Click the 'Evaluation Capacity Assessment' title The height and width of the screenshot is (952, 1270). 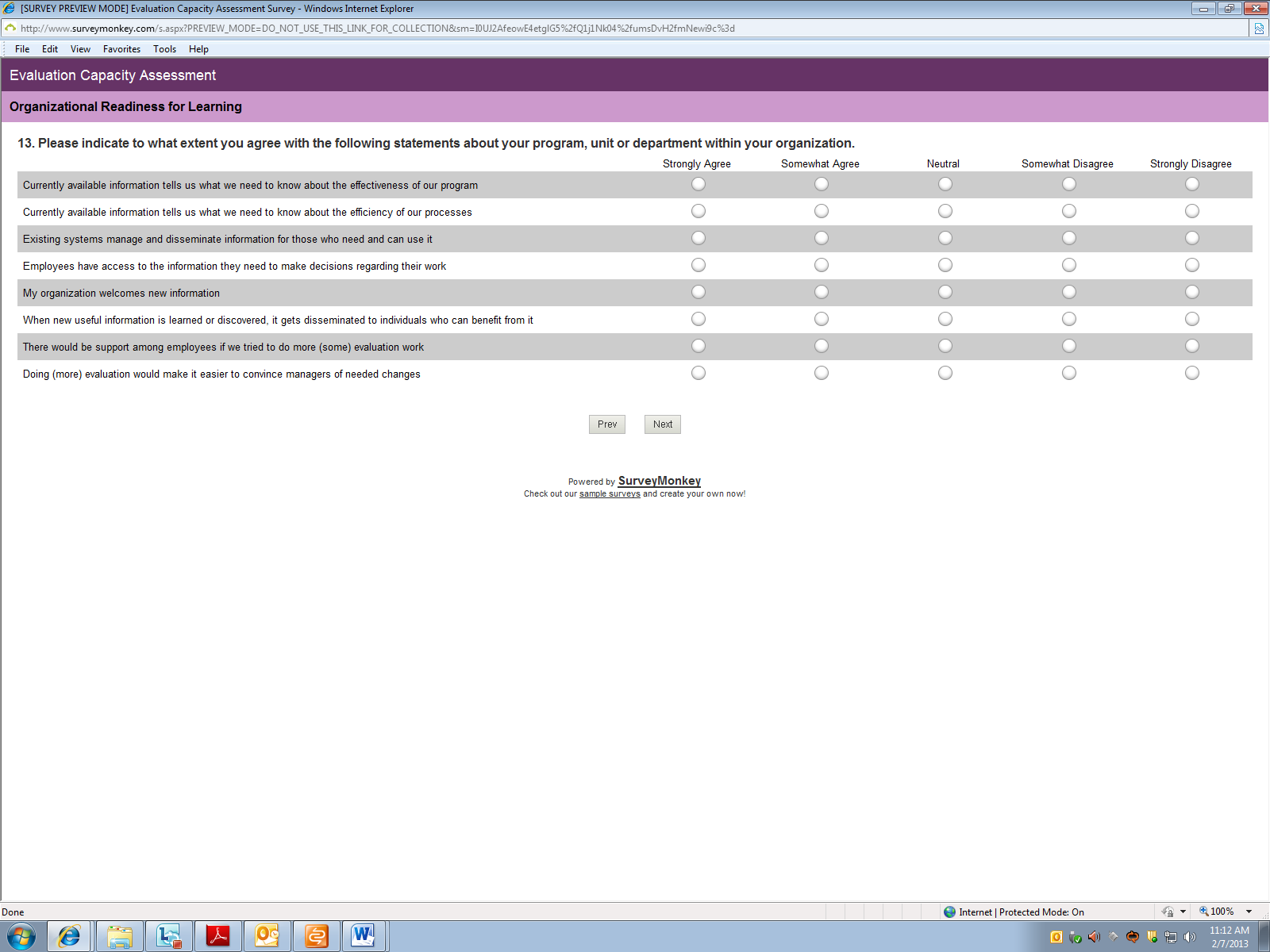113,75
